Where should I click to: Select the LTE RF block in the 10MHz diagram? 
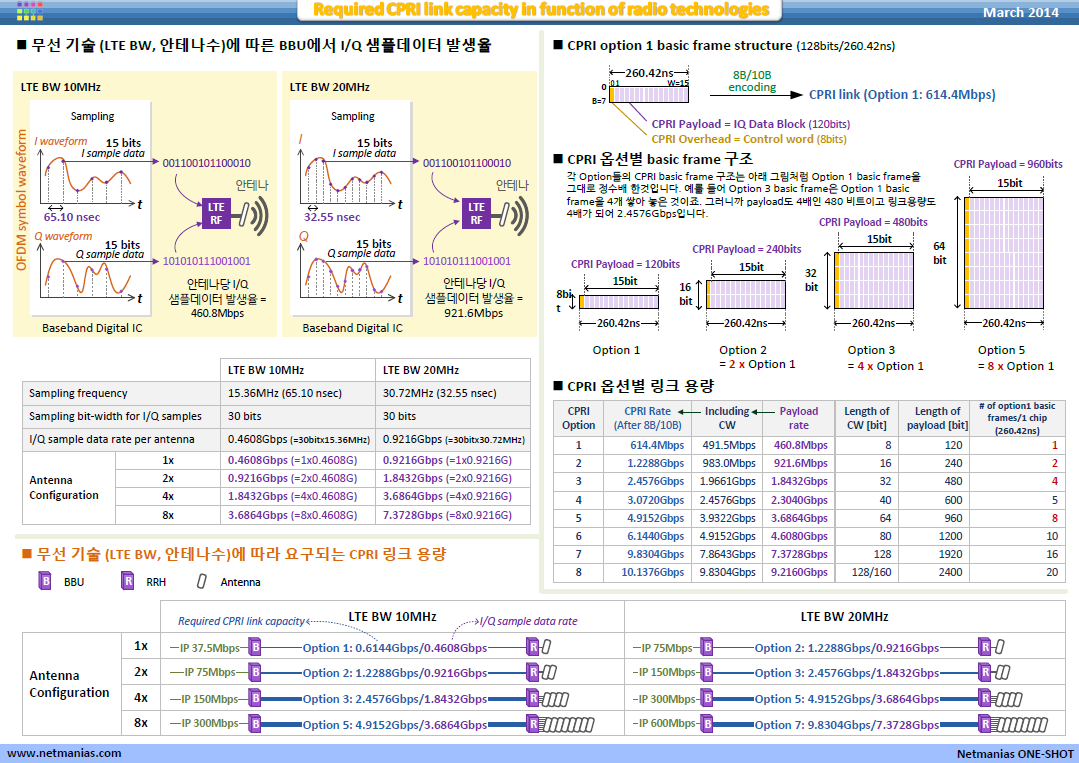(x=216, y=213)
